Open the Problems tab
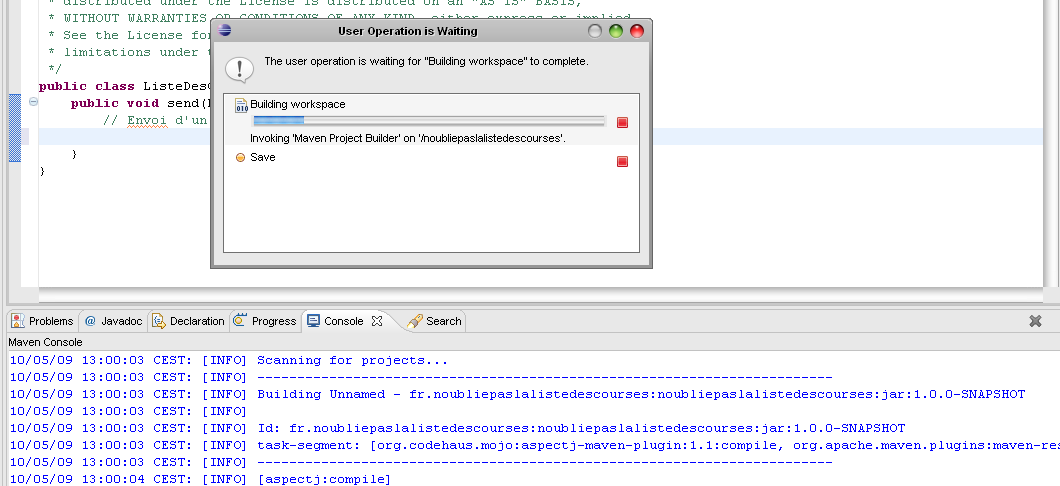 [43, 321]
